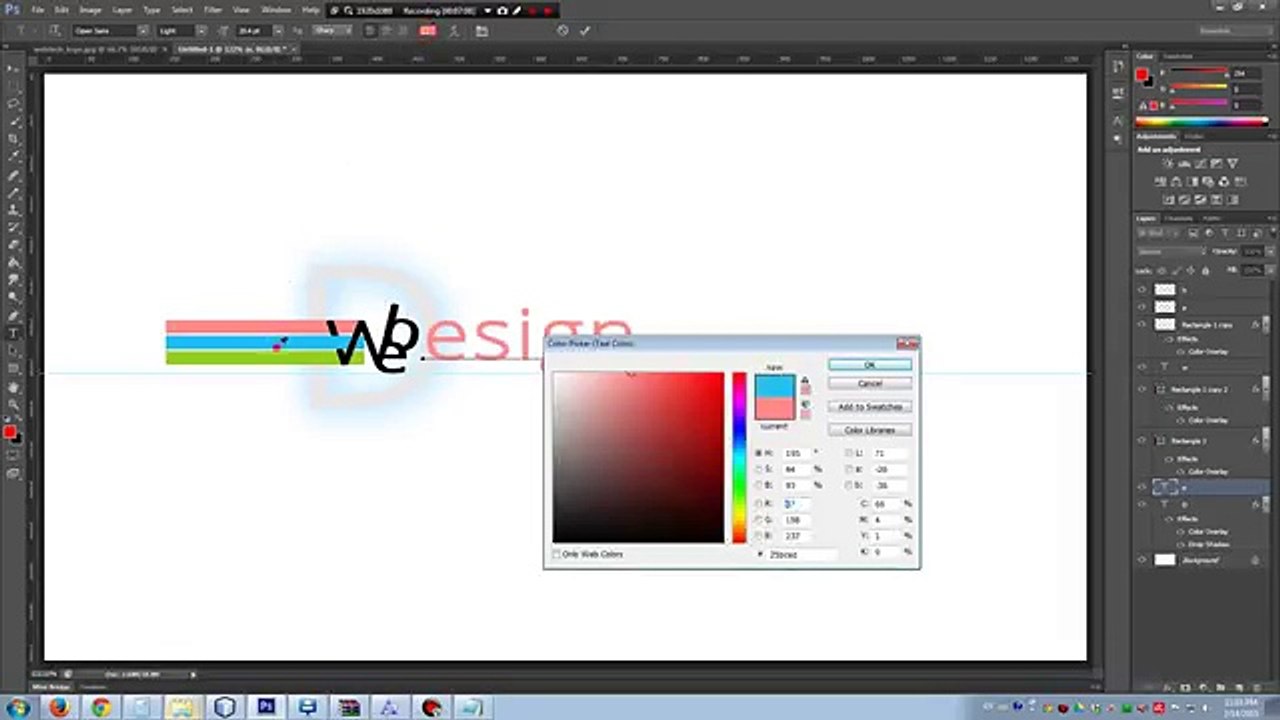
Task: Select the H hue radio button
Action: coord(758,453)
